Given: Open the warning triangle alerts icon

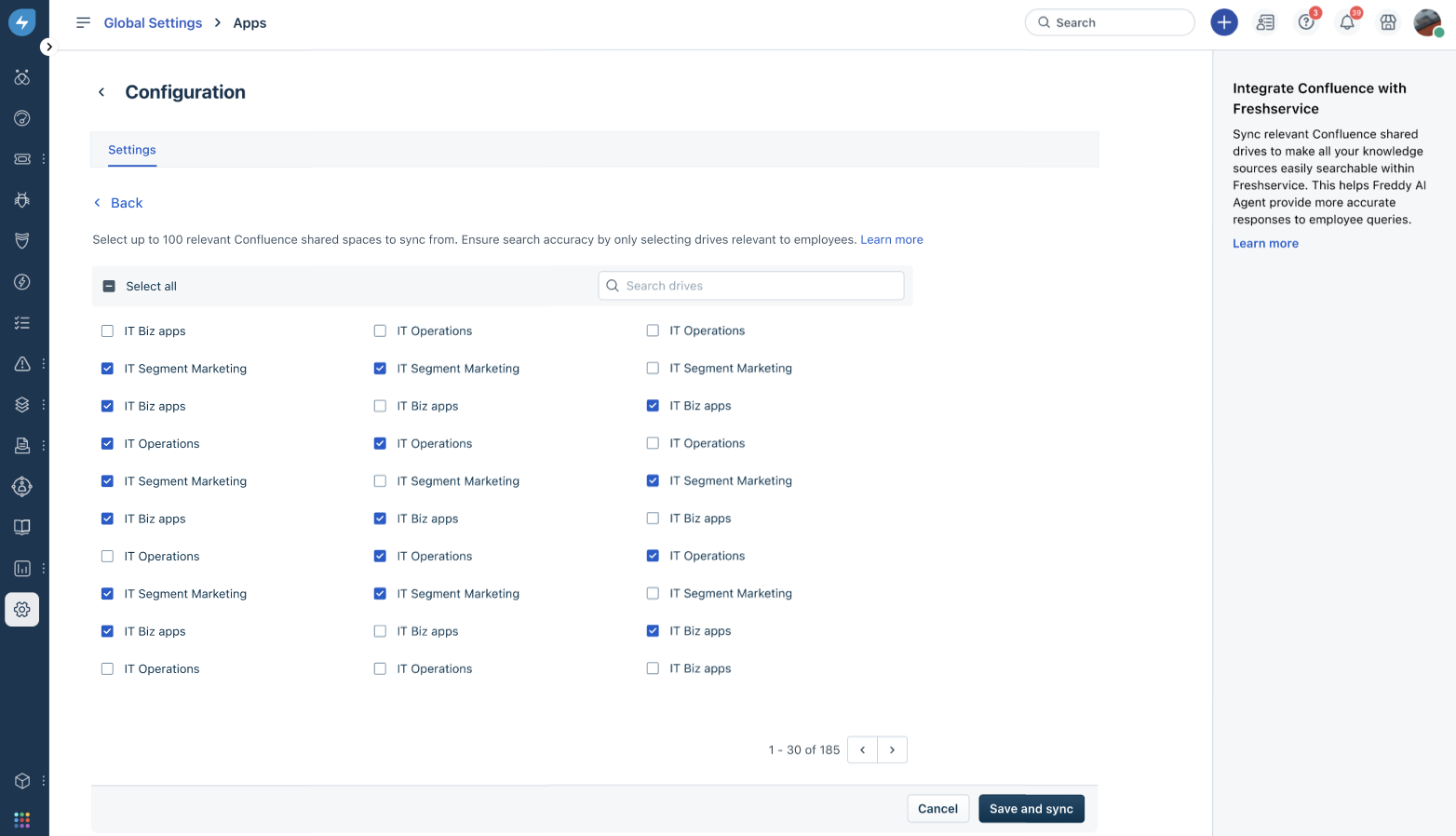Looking at the screenshot, I should (x=22, y=364).
